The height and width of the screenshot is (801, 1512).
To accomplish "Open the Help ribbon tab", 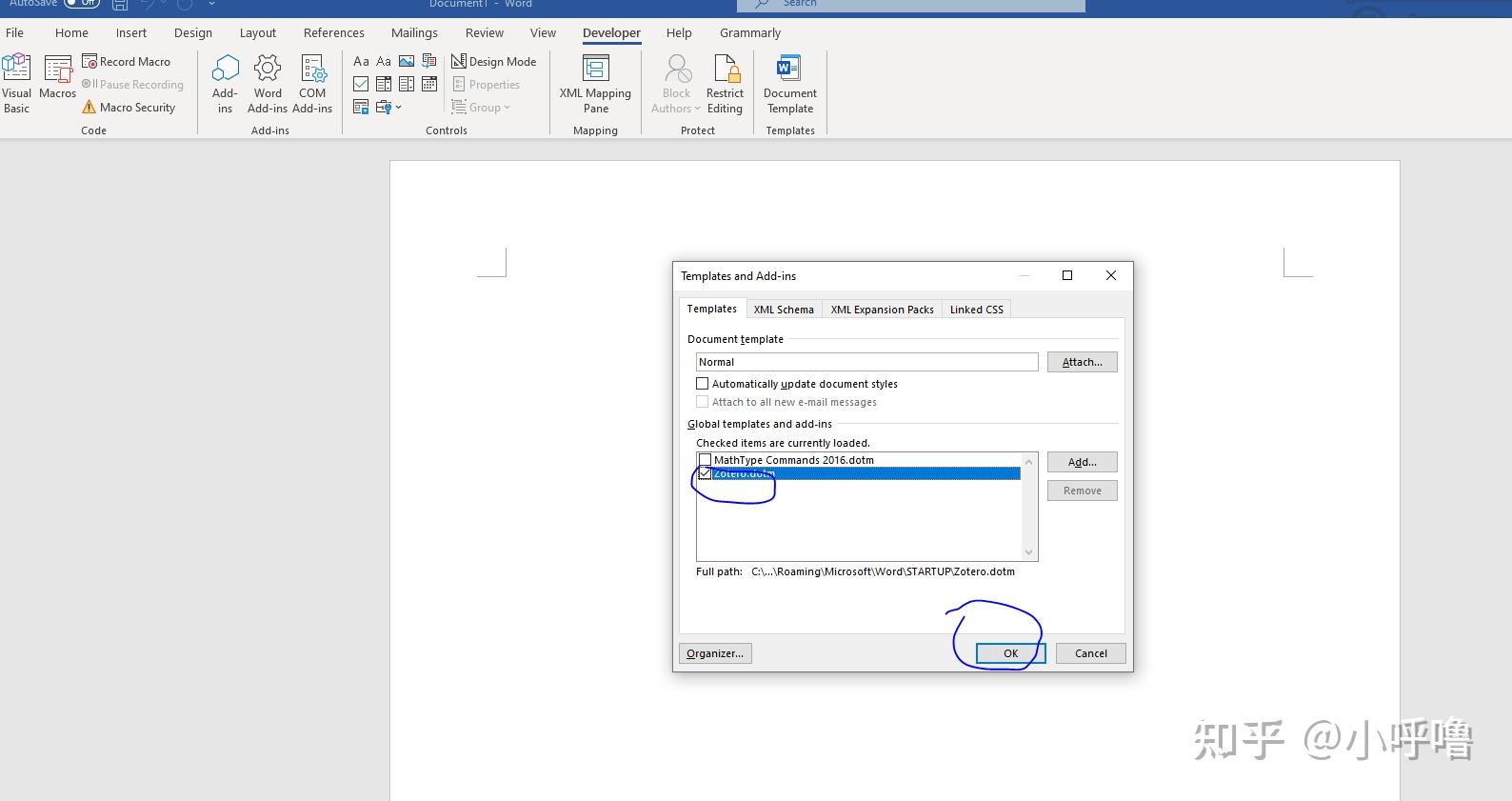I will pyautogui.click(x=679, y=32).
